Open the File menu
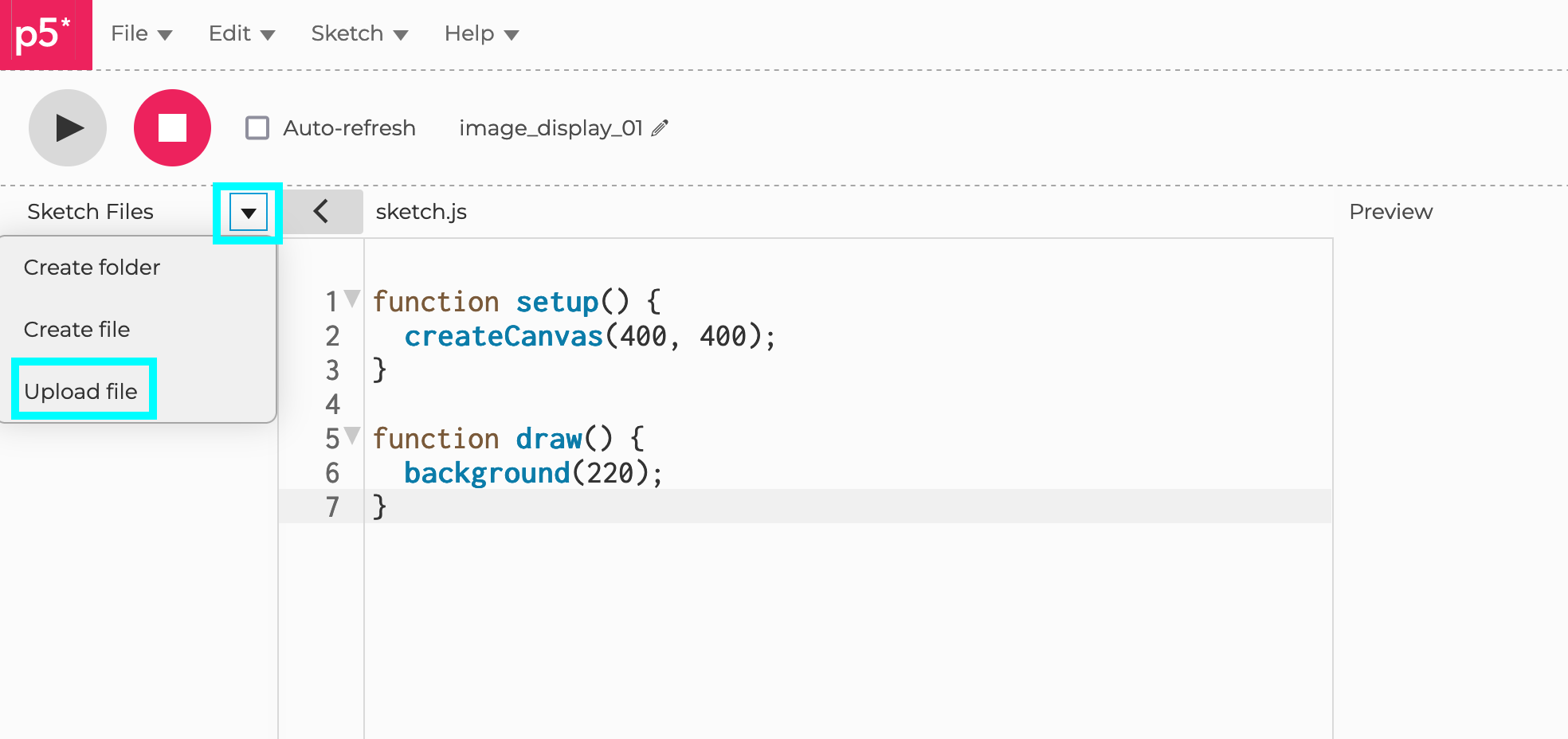Image resolution: width=1568 pixels, height=739 pixels. (x=141, y=33)
